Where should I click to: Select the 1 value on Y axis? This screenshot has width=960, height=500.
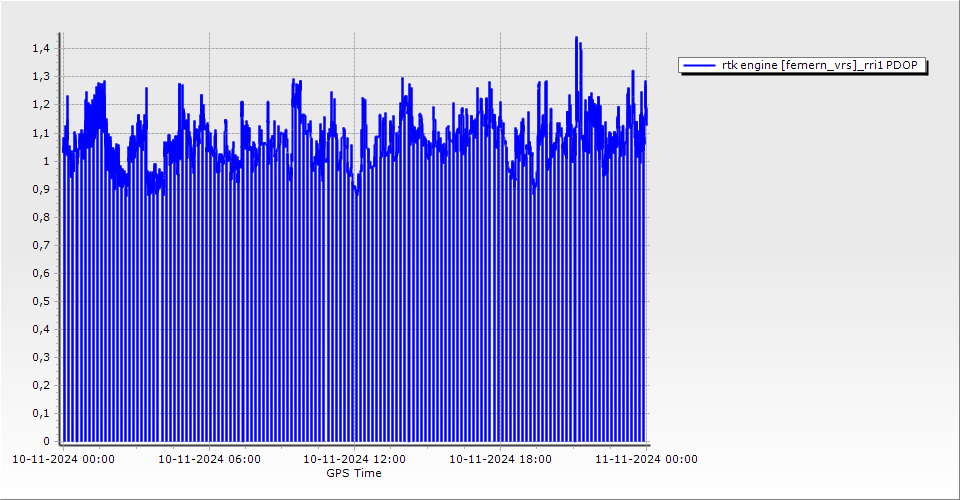tap(46, 161)
